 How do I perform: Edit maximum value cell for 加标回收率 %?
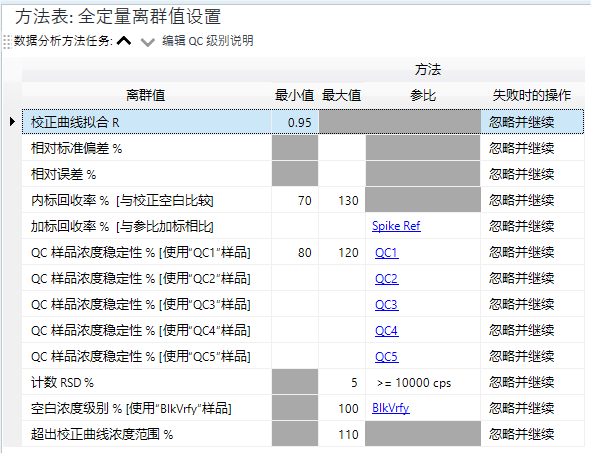click(342, 226)
